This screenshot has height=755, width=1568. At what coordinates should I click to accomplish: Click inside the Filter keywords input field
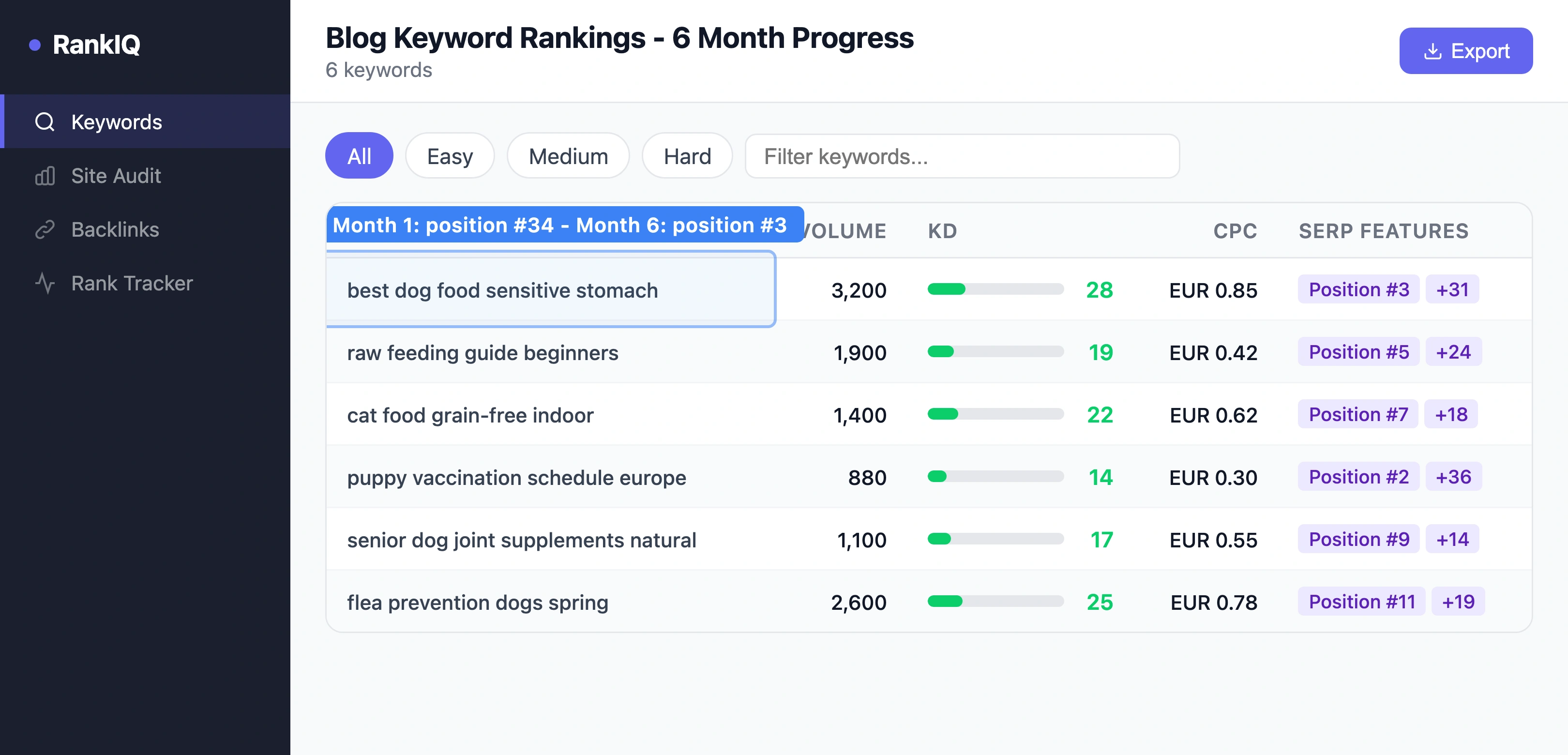[x=962, y=157]
